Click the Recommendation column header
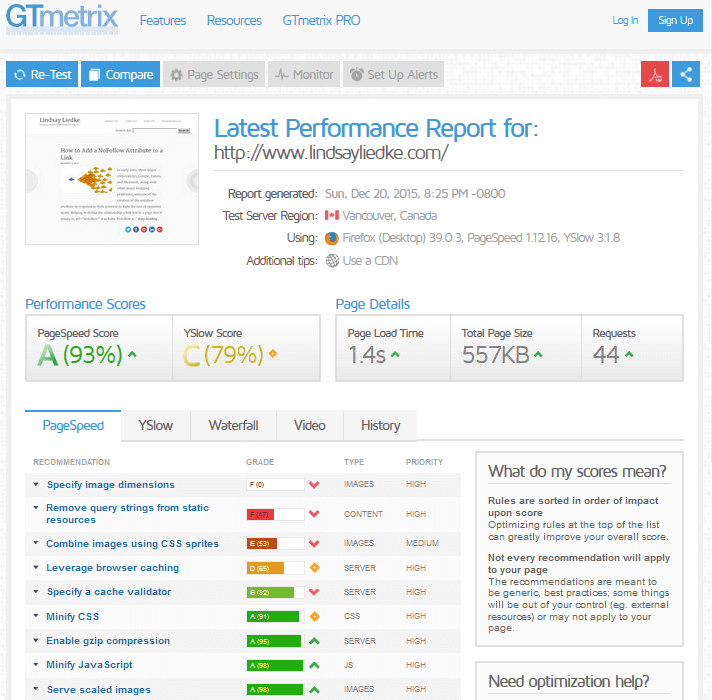Viewport: 712px width, 700px height. [x=71, y=462]
